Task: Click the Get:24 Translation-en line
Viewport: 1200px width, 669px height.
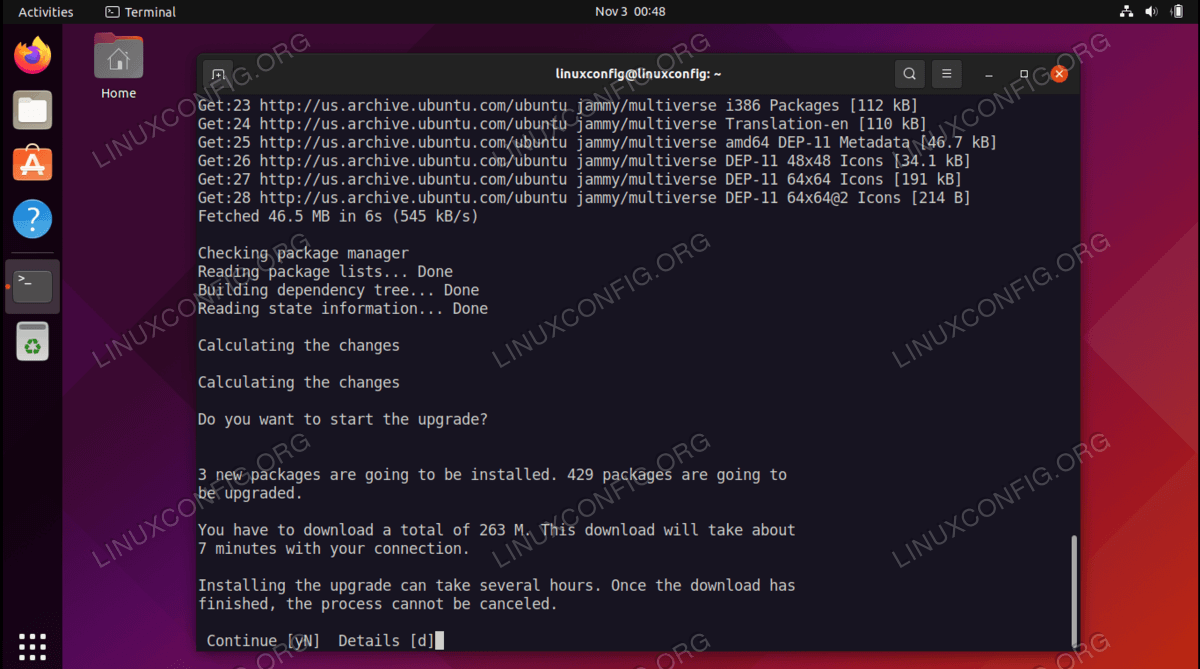Action: 562,124
